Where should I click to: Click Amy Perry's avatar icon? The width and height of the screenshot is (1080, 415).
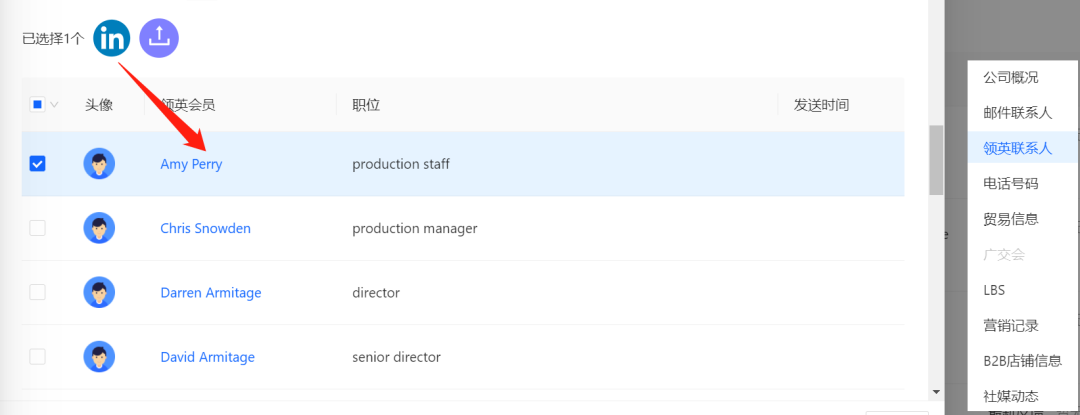click(x=99, y=164)
